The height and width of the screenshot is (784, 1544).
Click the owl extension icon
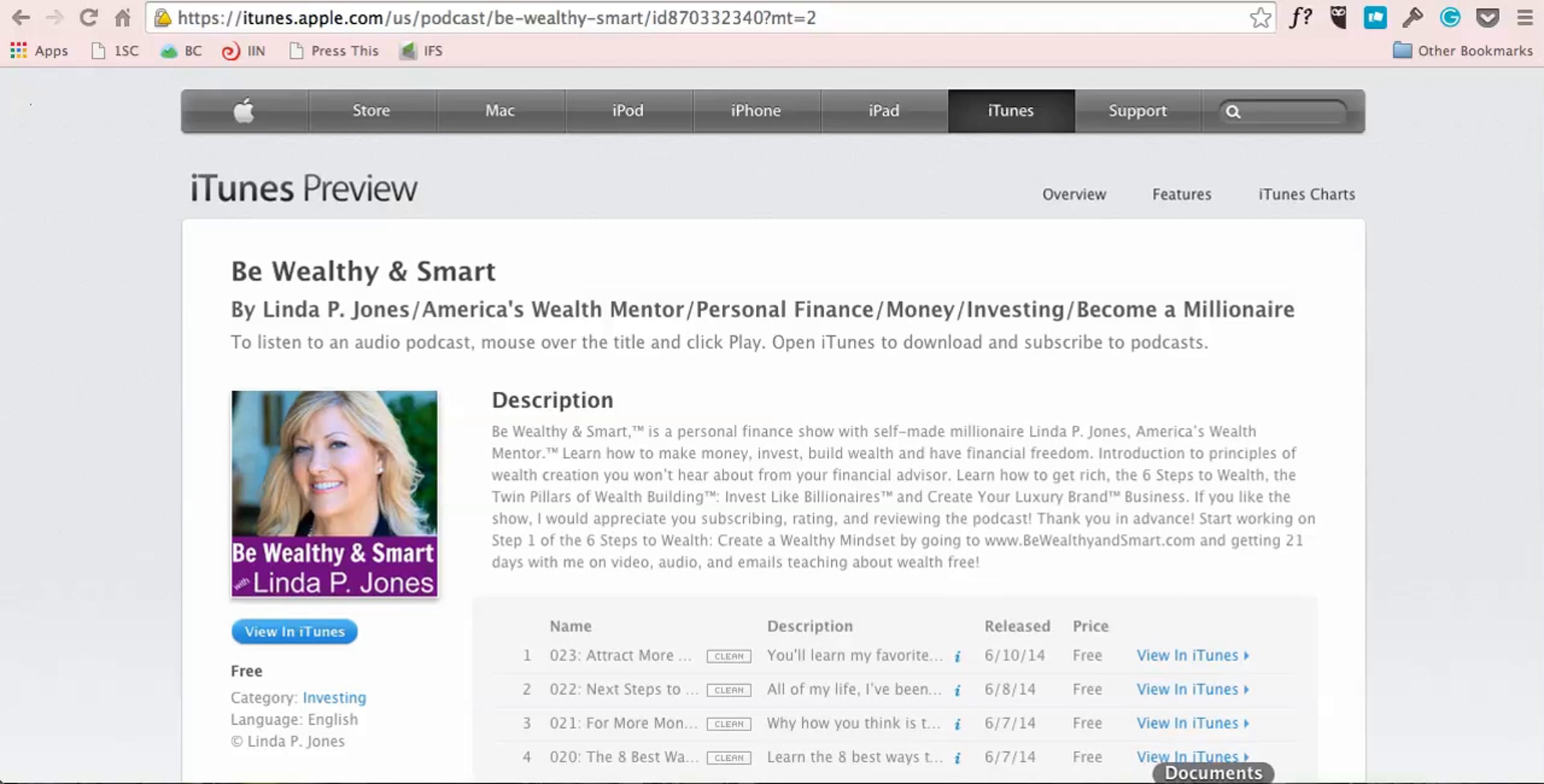pyautogui.click(x=1339, y=17)
